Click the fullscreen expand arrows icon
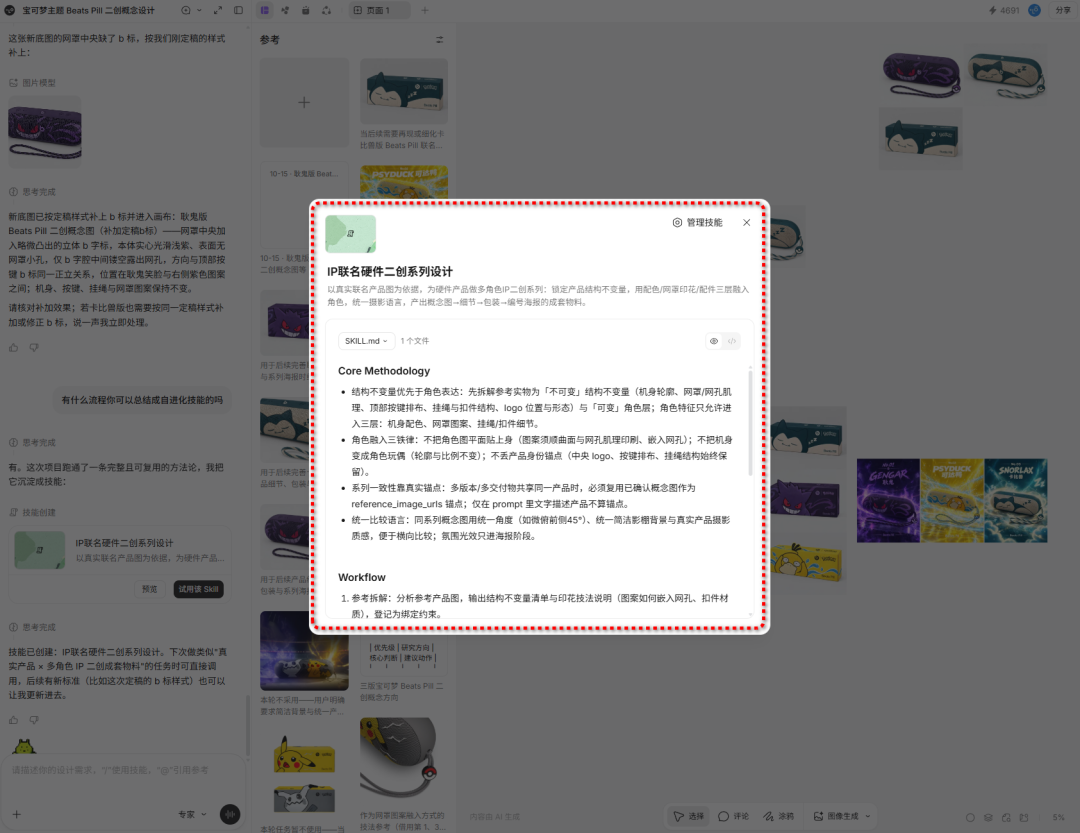This screenshot has width=1080, height=833. coord(218,10)
